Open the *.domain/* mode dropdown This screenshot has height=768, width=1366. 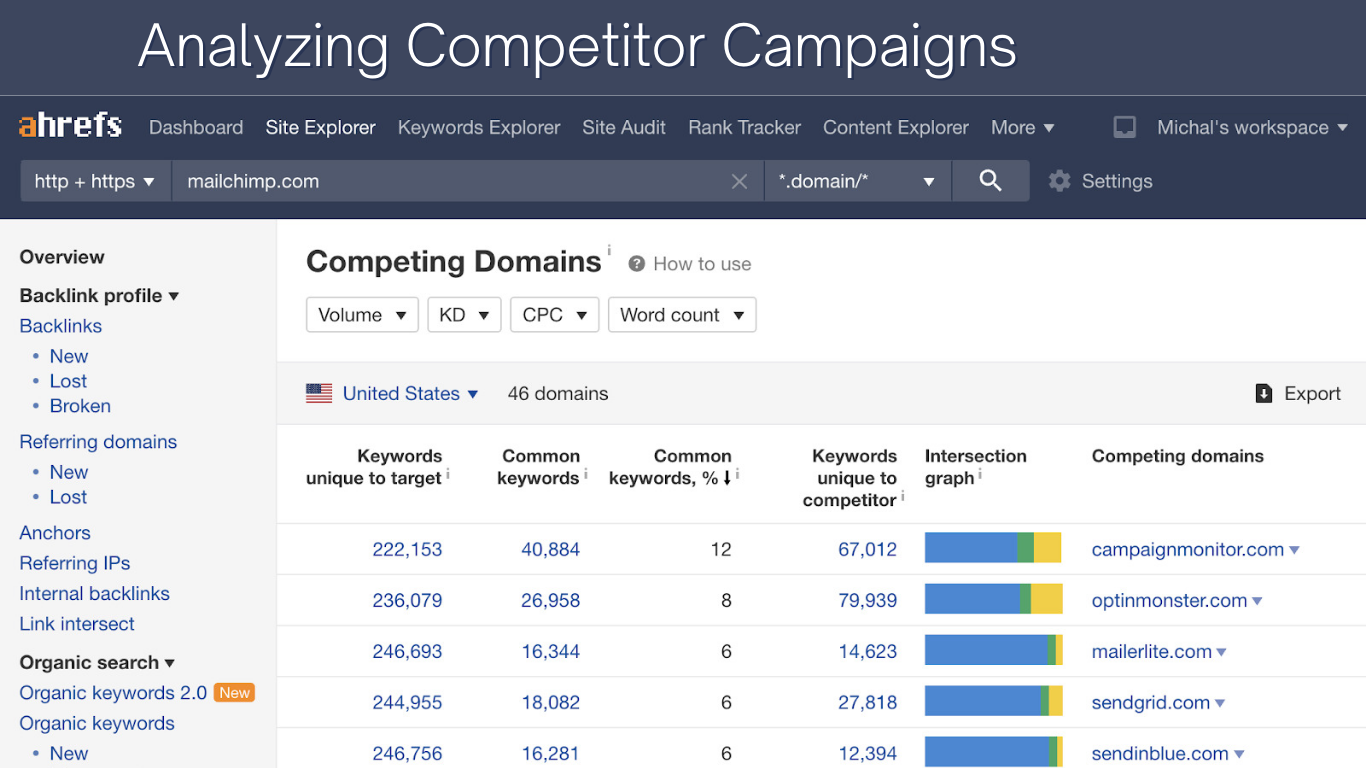pos(857,181)
